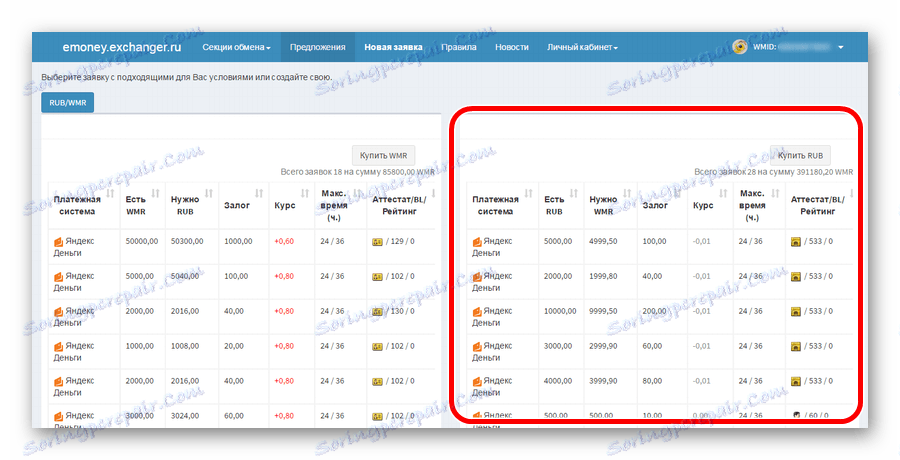Select the 2999,90 amount cell
Screen dimensions: 900x460
tap(603, 346)
